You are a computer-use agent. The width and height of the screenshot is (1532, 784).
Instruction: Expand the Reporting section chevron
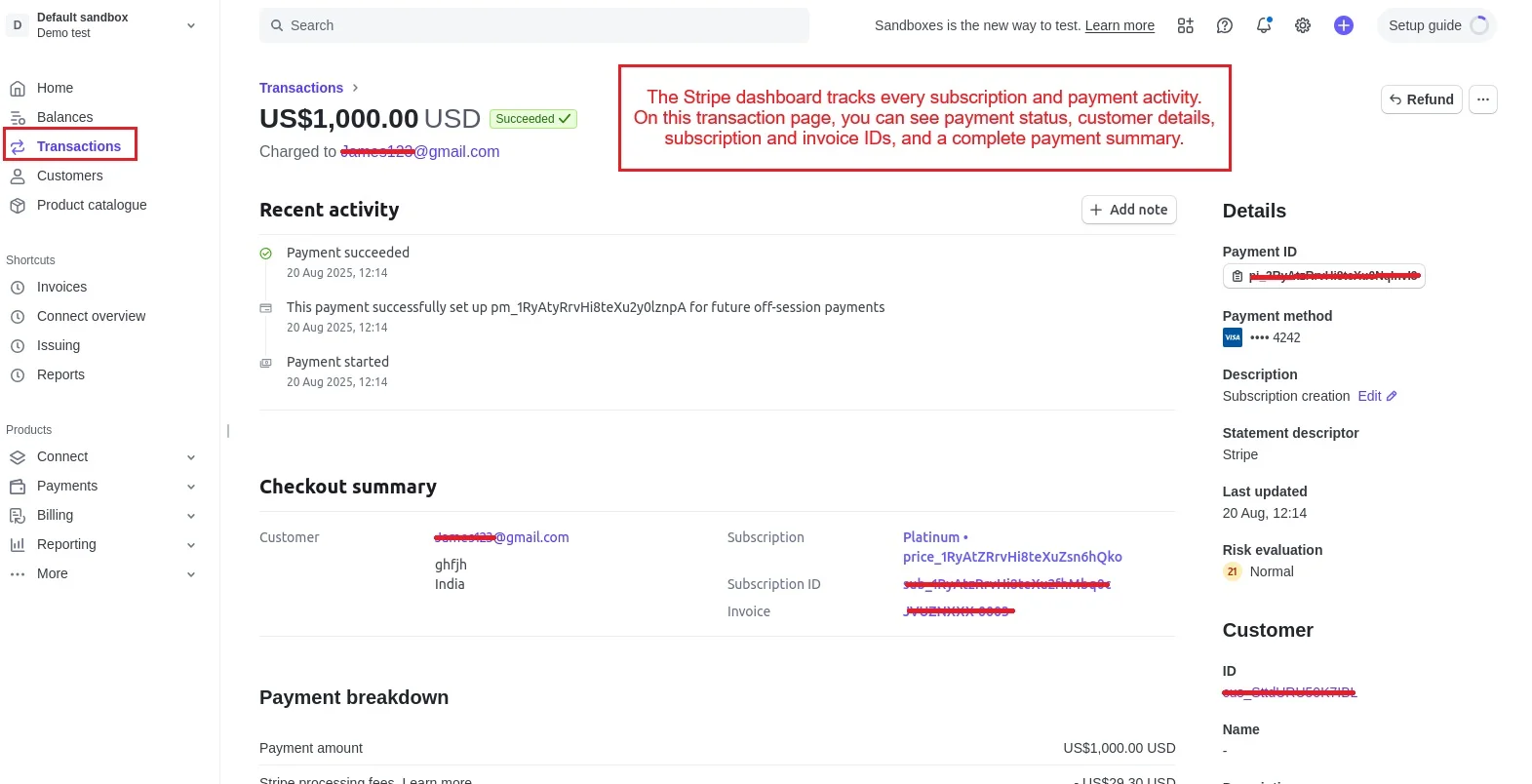click(191, 544)
